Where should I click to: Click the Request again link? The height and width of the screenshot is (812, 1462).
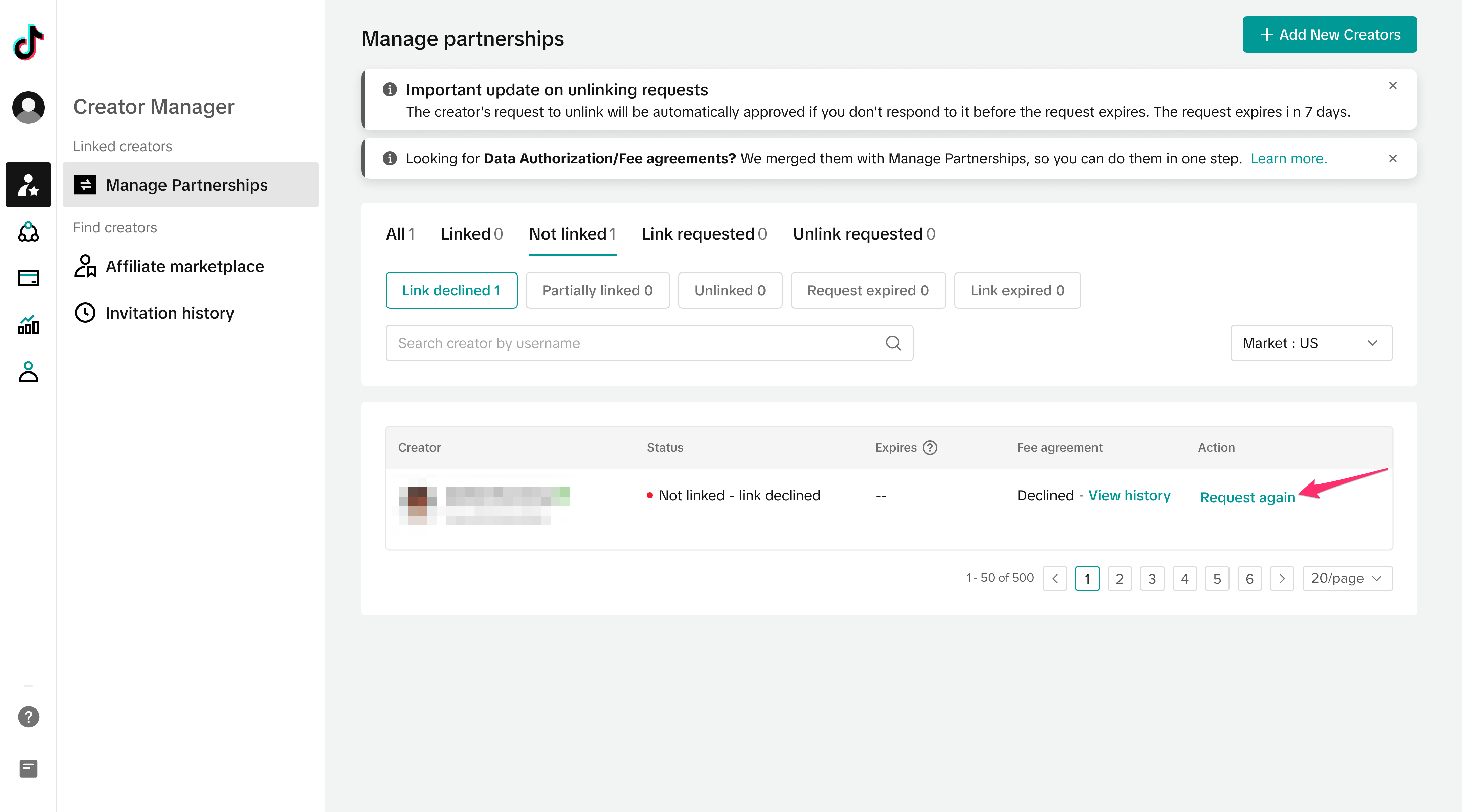click(x=1247, y=497)
